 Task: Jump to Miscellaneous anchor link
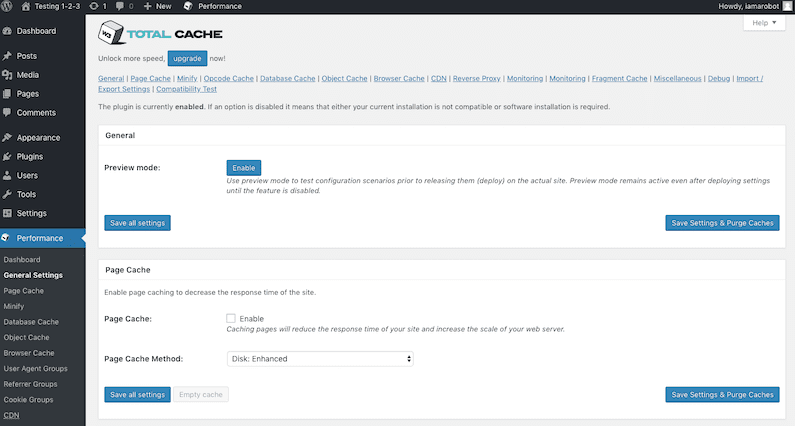pyautogui.click(x=677, y=79)
